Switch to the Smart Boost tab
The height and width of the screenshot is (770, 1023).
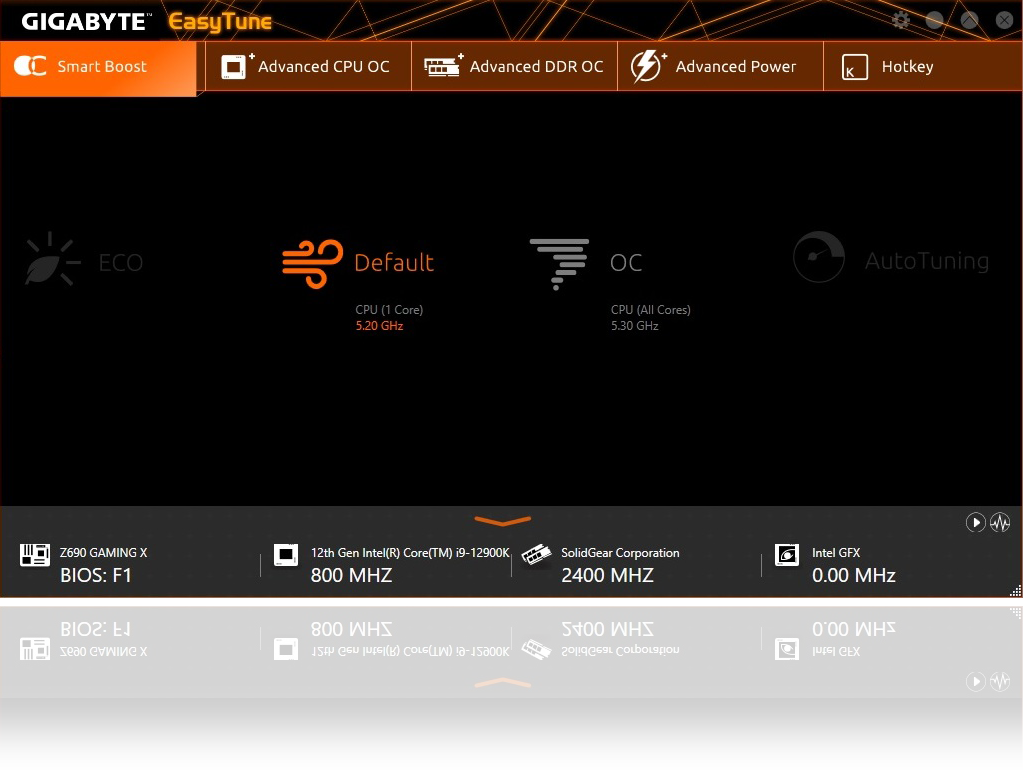click(98, 67)
